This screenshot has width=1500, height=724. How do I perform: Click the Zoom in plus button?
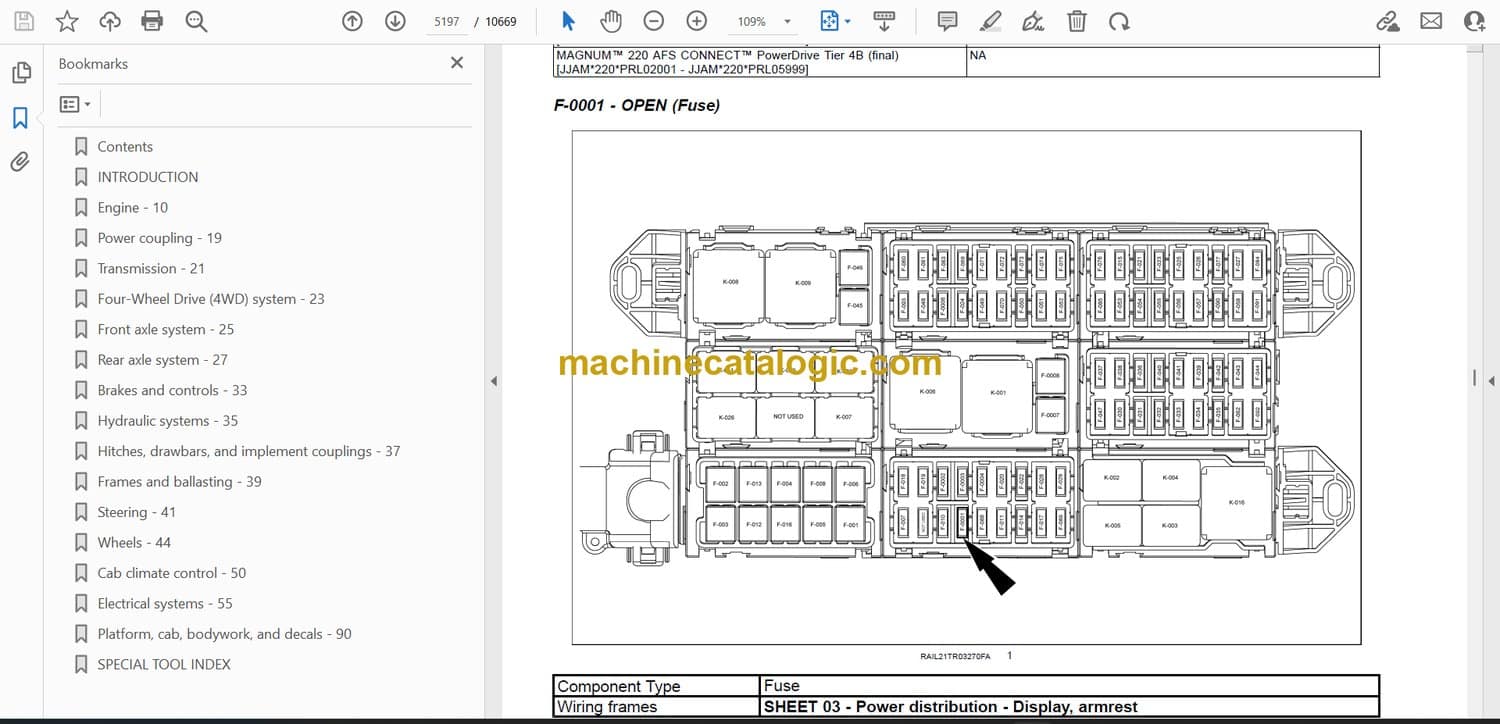pos(697,21)
